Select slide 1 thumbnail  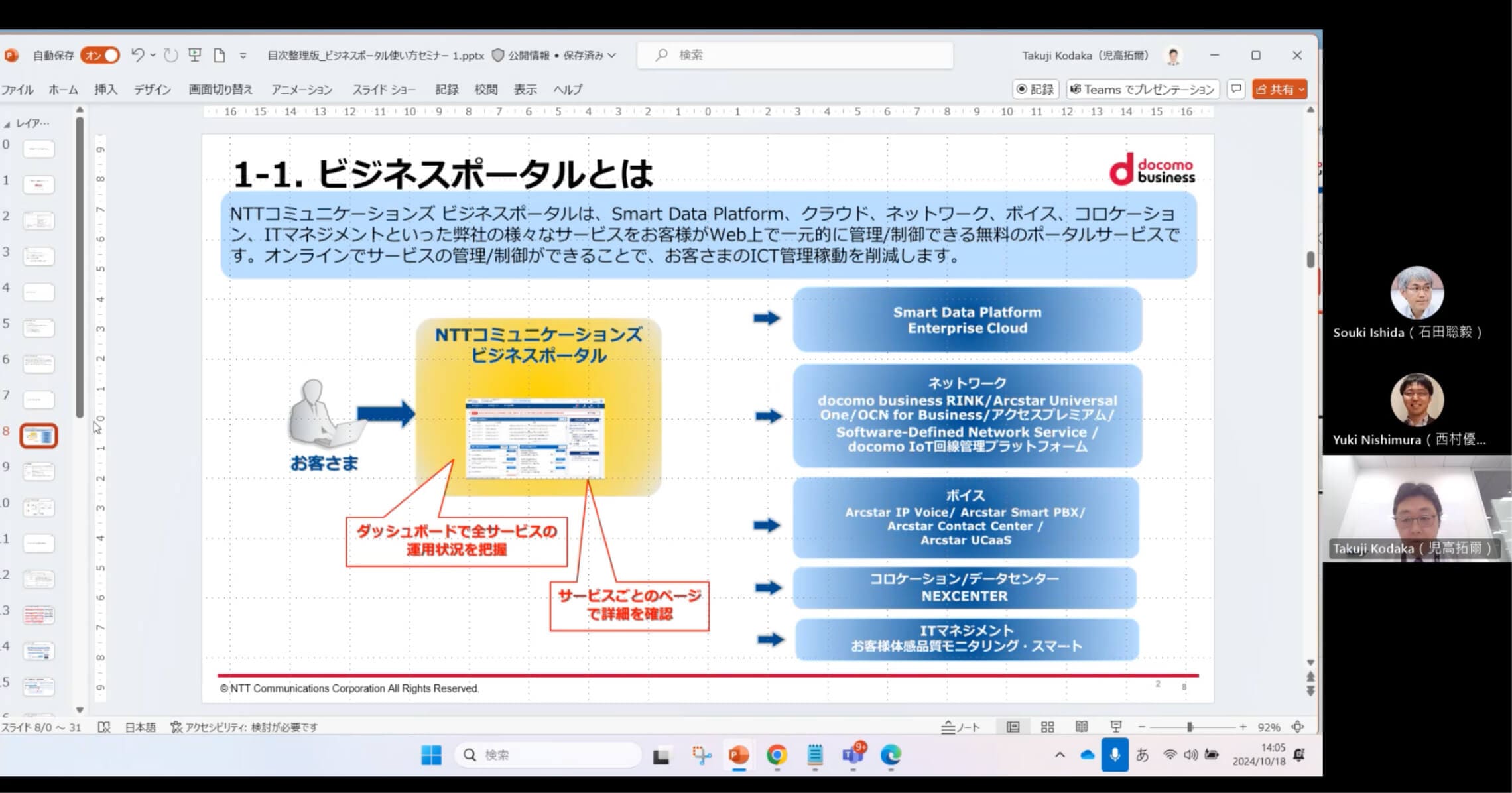click(38, 184)
